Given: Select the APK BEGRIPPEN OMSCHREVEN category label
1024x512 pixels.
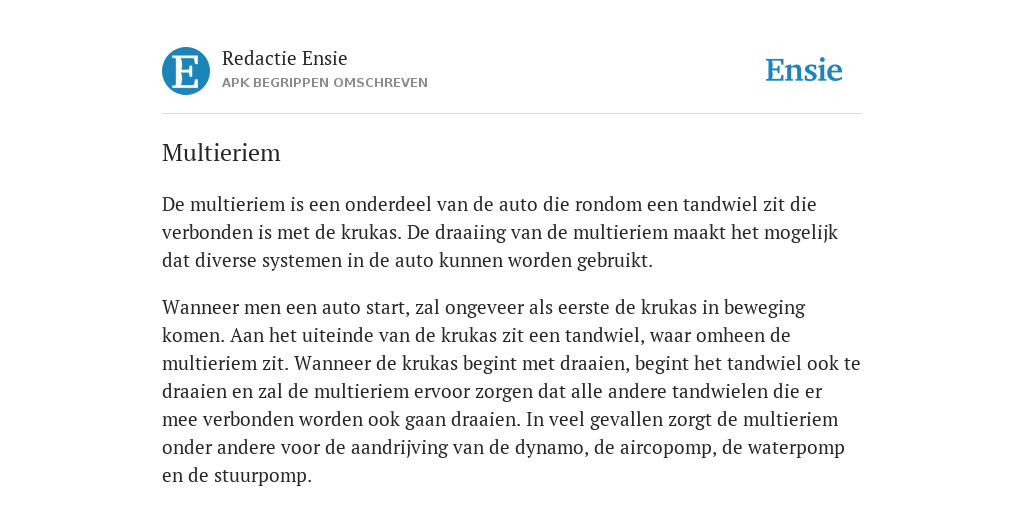Looking at the screenshot, I should tap(325, 83).
